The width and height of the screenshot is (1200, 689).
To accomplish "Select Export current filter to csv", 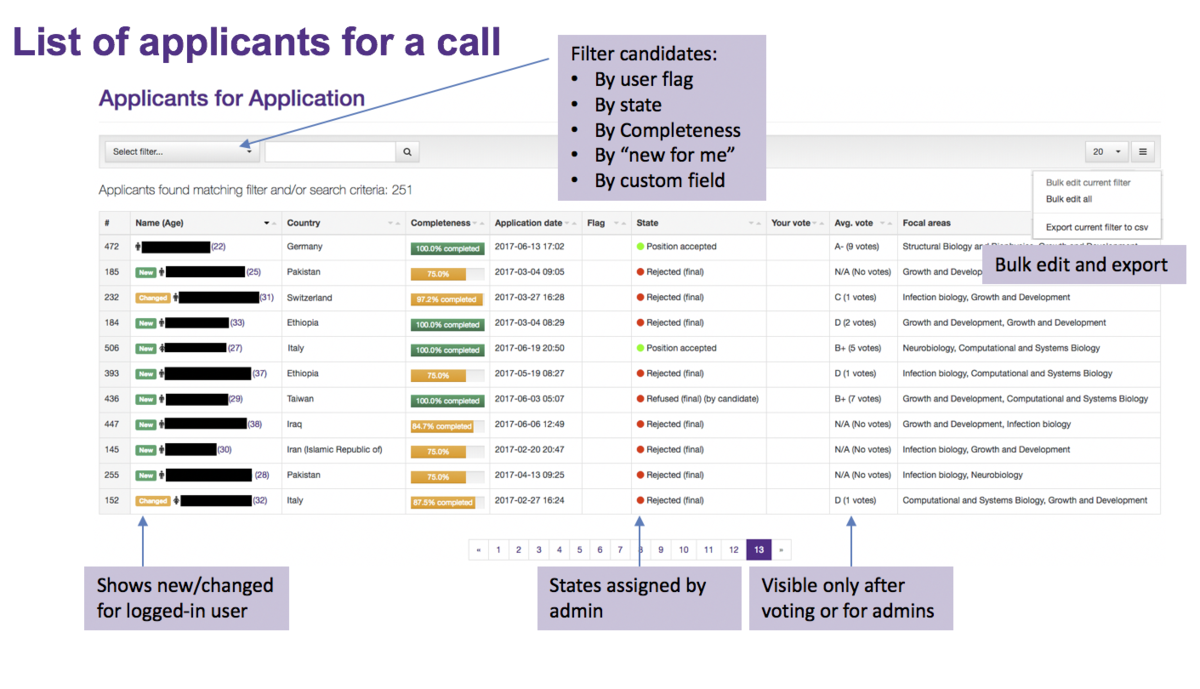I will click(1096, 228).
